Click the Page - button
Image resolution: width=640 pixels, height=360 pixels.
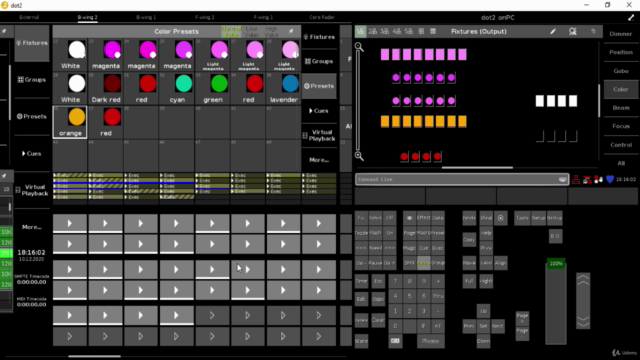coord(522,333)
